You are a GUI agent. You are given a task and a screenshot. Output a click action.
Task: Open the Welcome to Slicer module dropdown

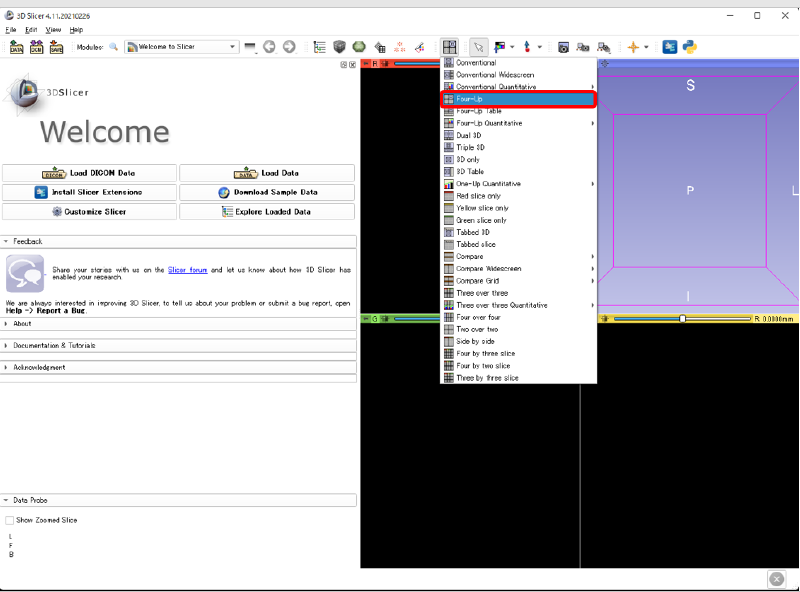click(x=181, y=47)
